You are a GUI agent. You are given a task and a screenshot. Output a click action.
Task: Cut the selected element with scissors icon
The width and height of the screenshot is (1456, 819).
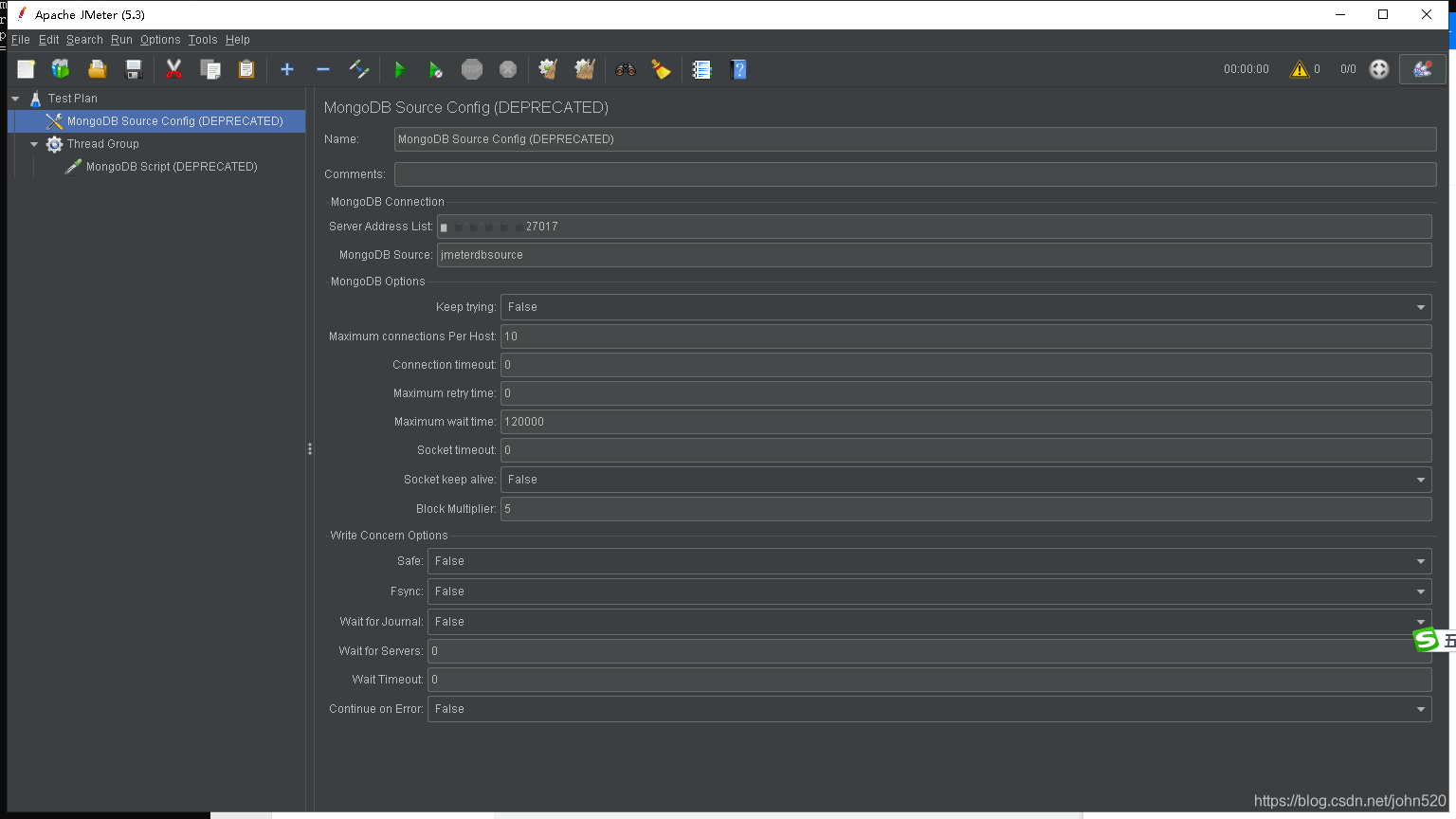173,69
